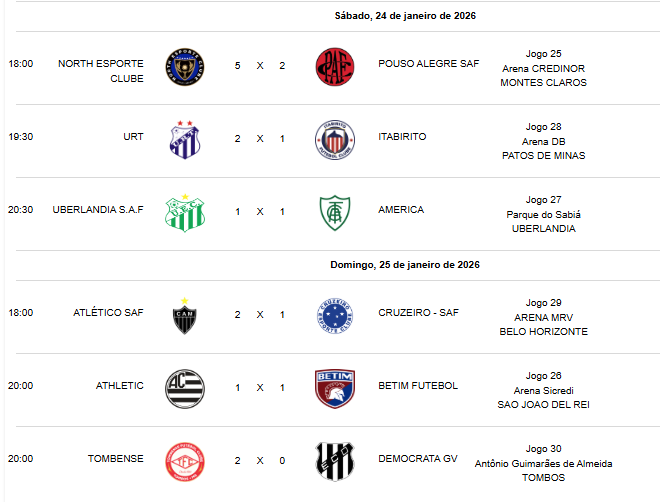Select the America team crest
This screenshot has width=660, height=502.
(334, 212)
